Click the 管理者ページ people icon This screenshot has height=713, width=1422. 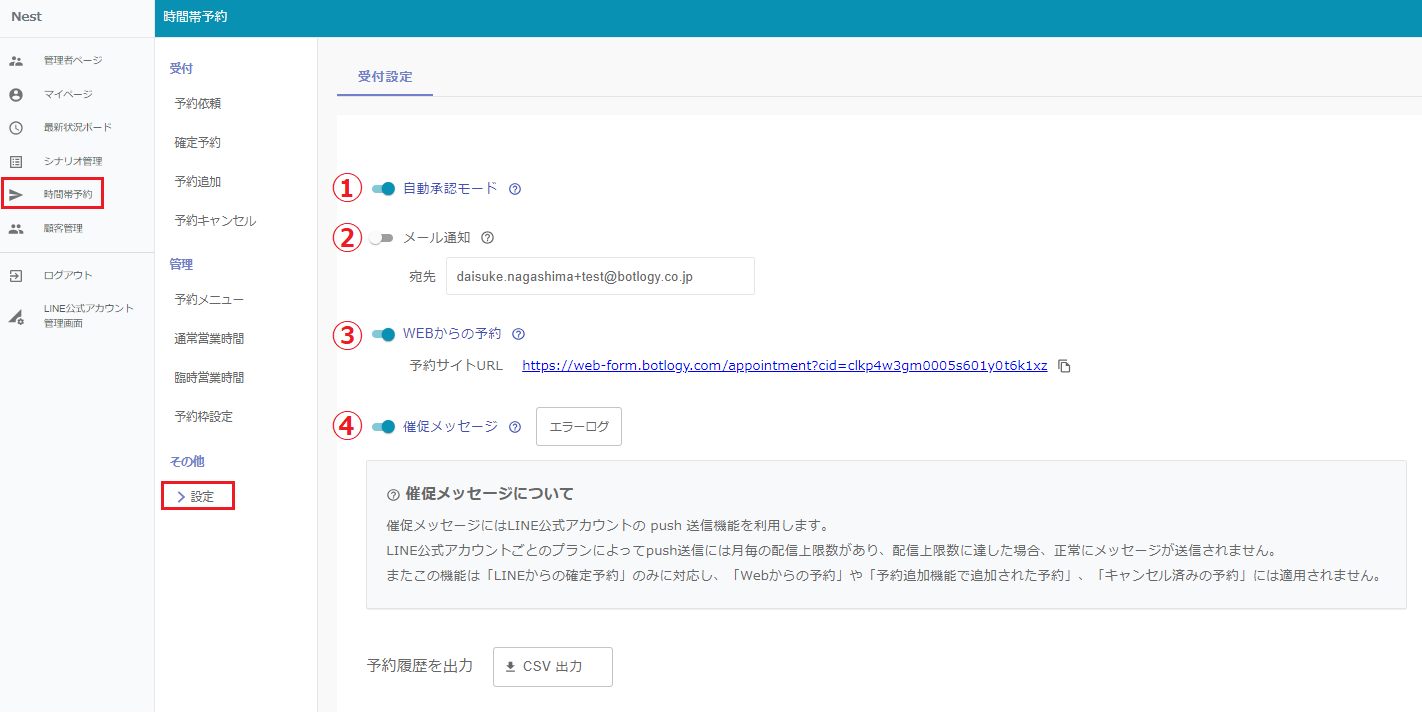(x=16, y=61)
